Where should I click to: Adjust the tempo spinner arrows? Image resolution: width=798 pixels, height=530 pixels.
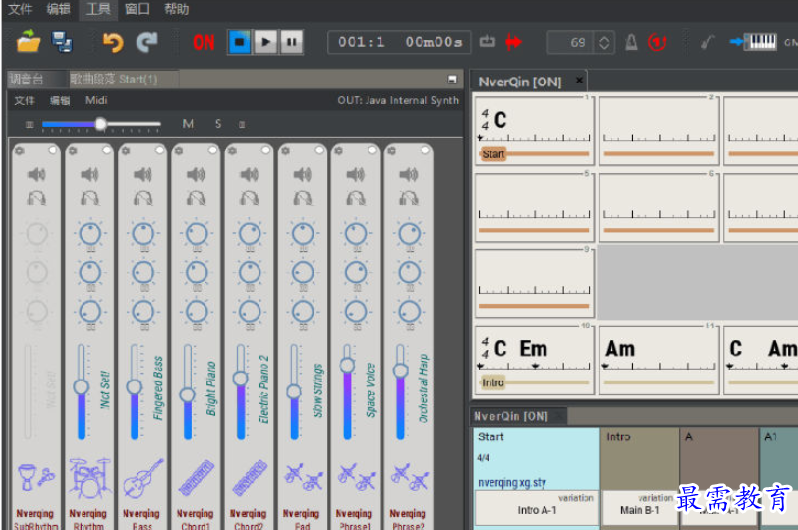pyautogui.click(x=604, y=42)
